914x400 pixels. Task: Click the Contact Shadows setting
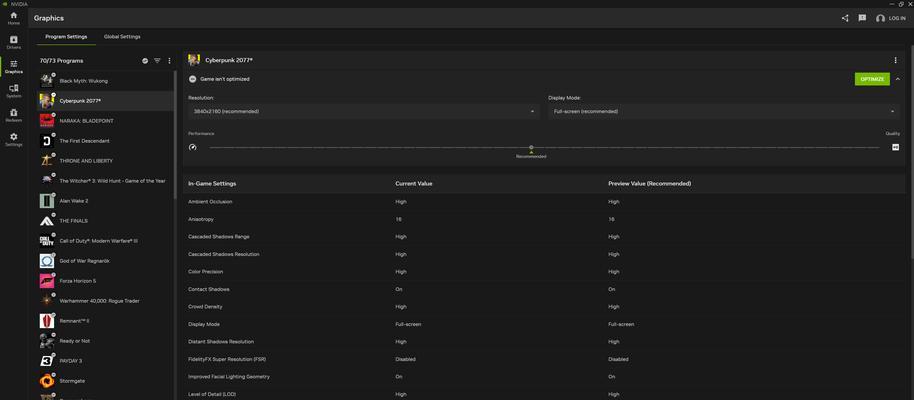[x=209, y=289]
